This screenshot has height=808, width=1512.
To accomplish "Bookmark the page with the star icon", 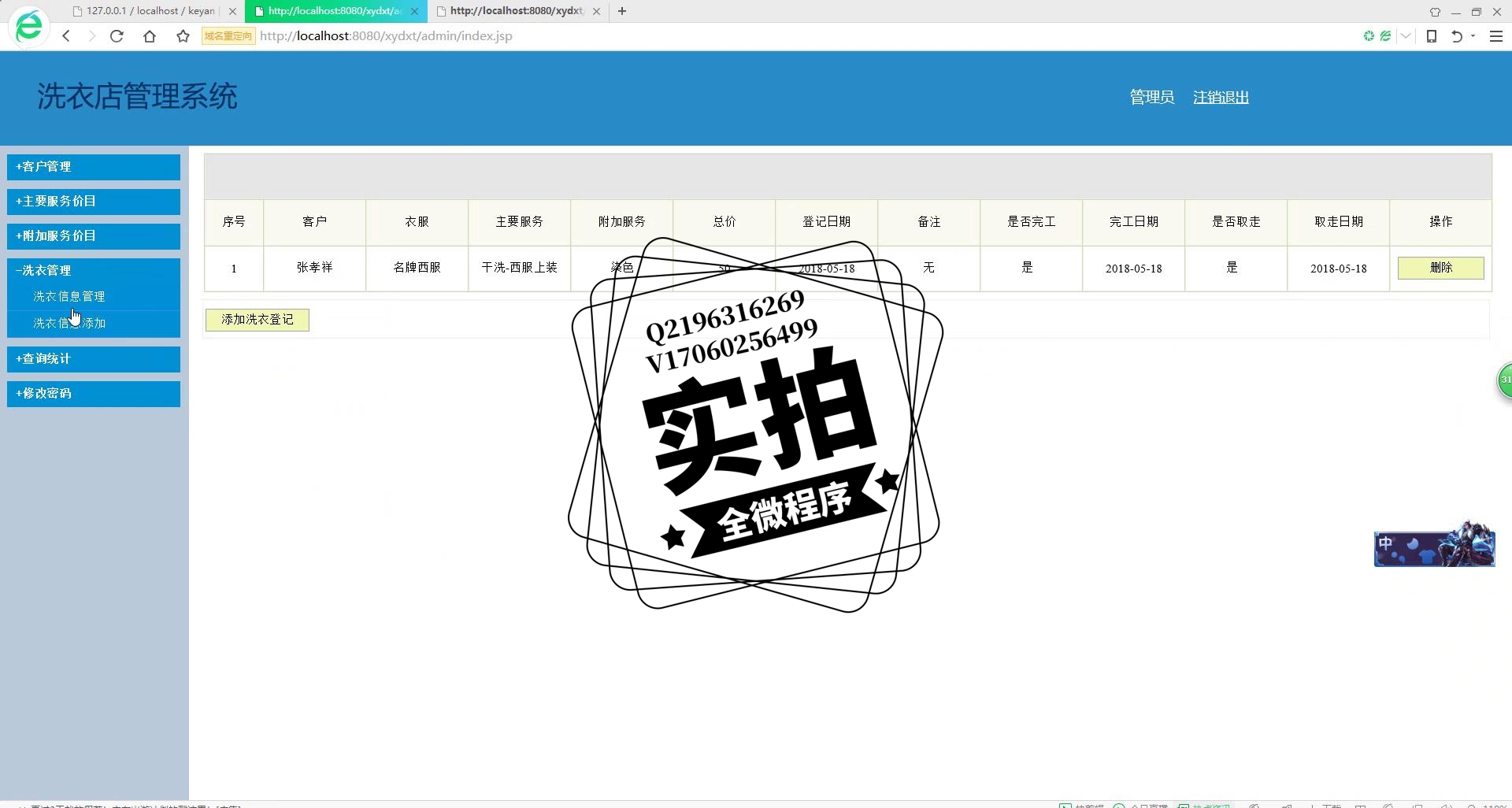I will pyautogui.click(x=183, y=36).
